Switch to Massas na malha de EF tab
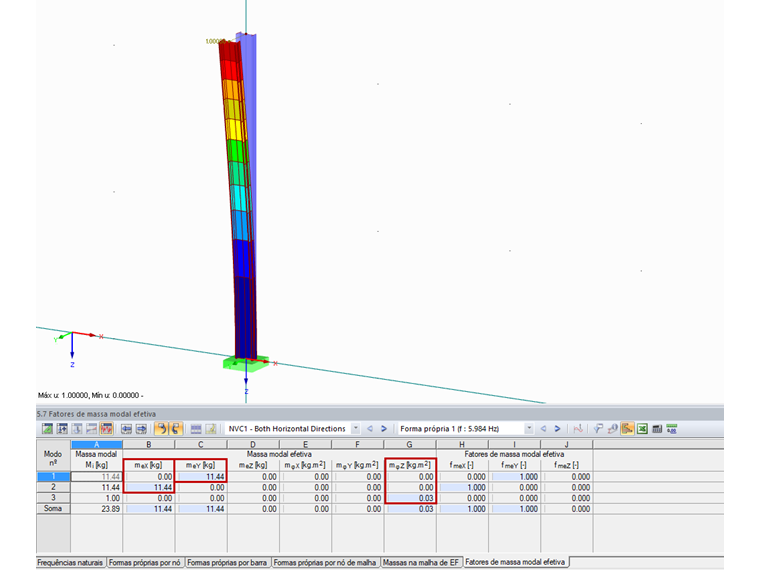The height and width of the screenshot is (570, 760). tap(421, 562)
